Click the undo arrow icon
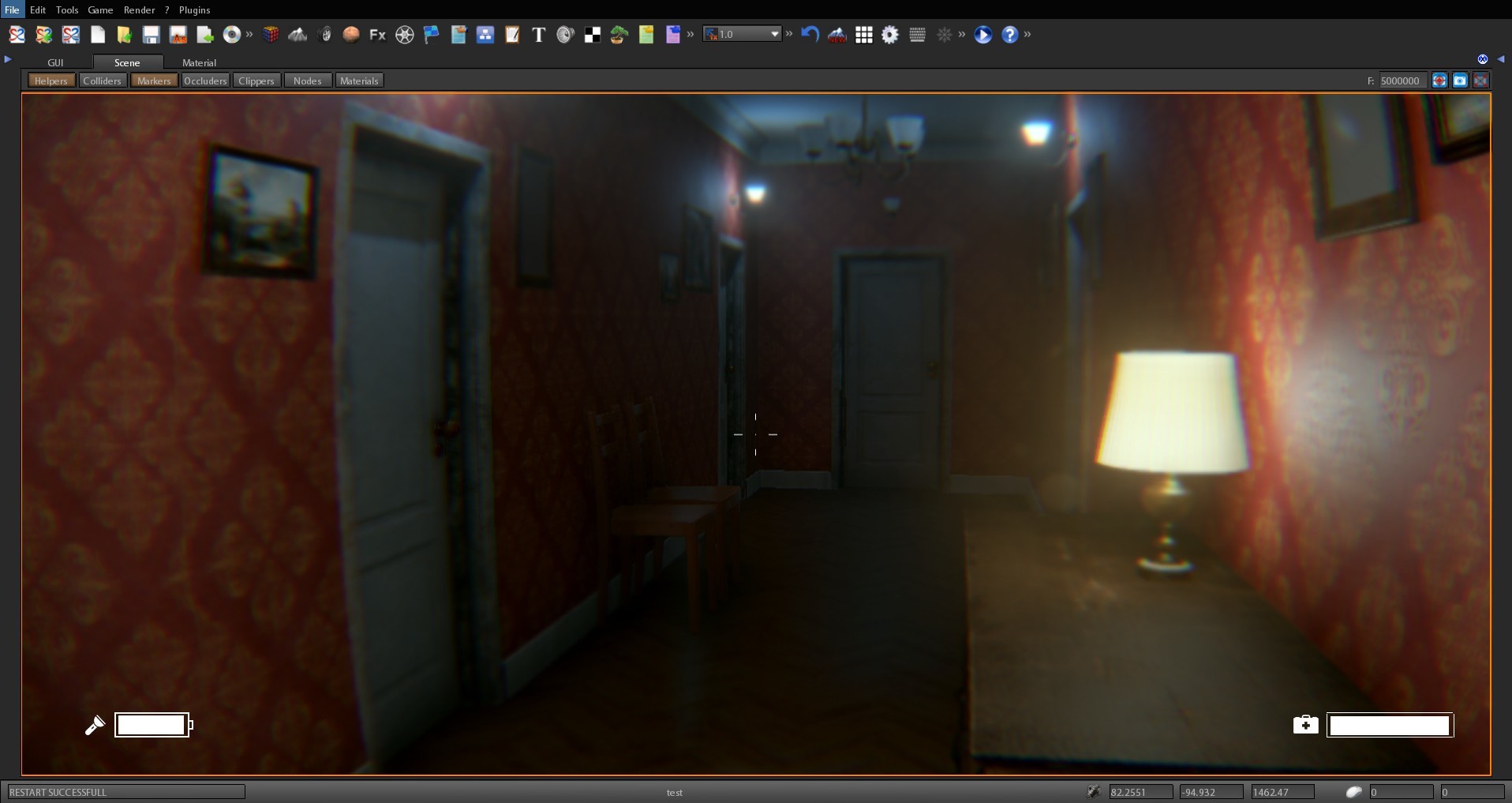This screenshot has height=803, width=1512. tap(809, 34)
